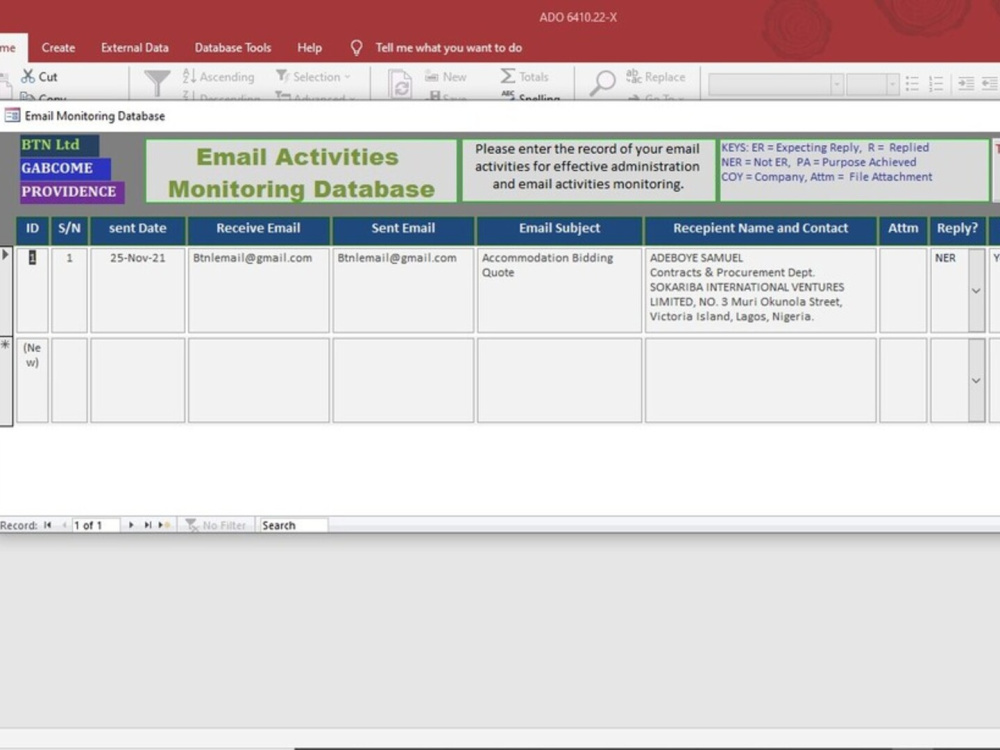Toggle the Totals sigma button
The width and height of the screenshot is (1000, 750).
[x=524, y=77]
